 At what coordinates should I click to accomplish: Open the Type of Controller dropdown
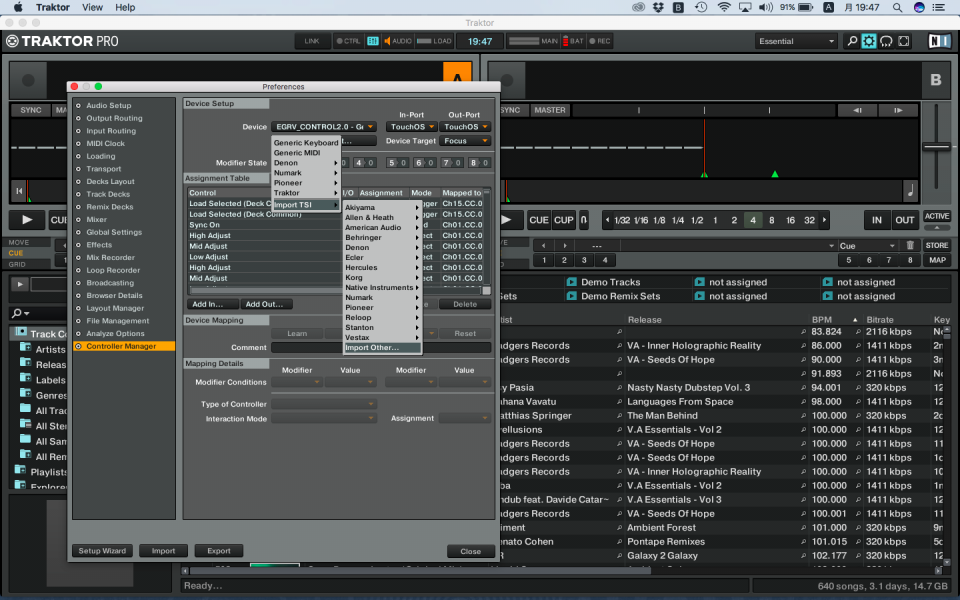(x=323, y=404)
